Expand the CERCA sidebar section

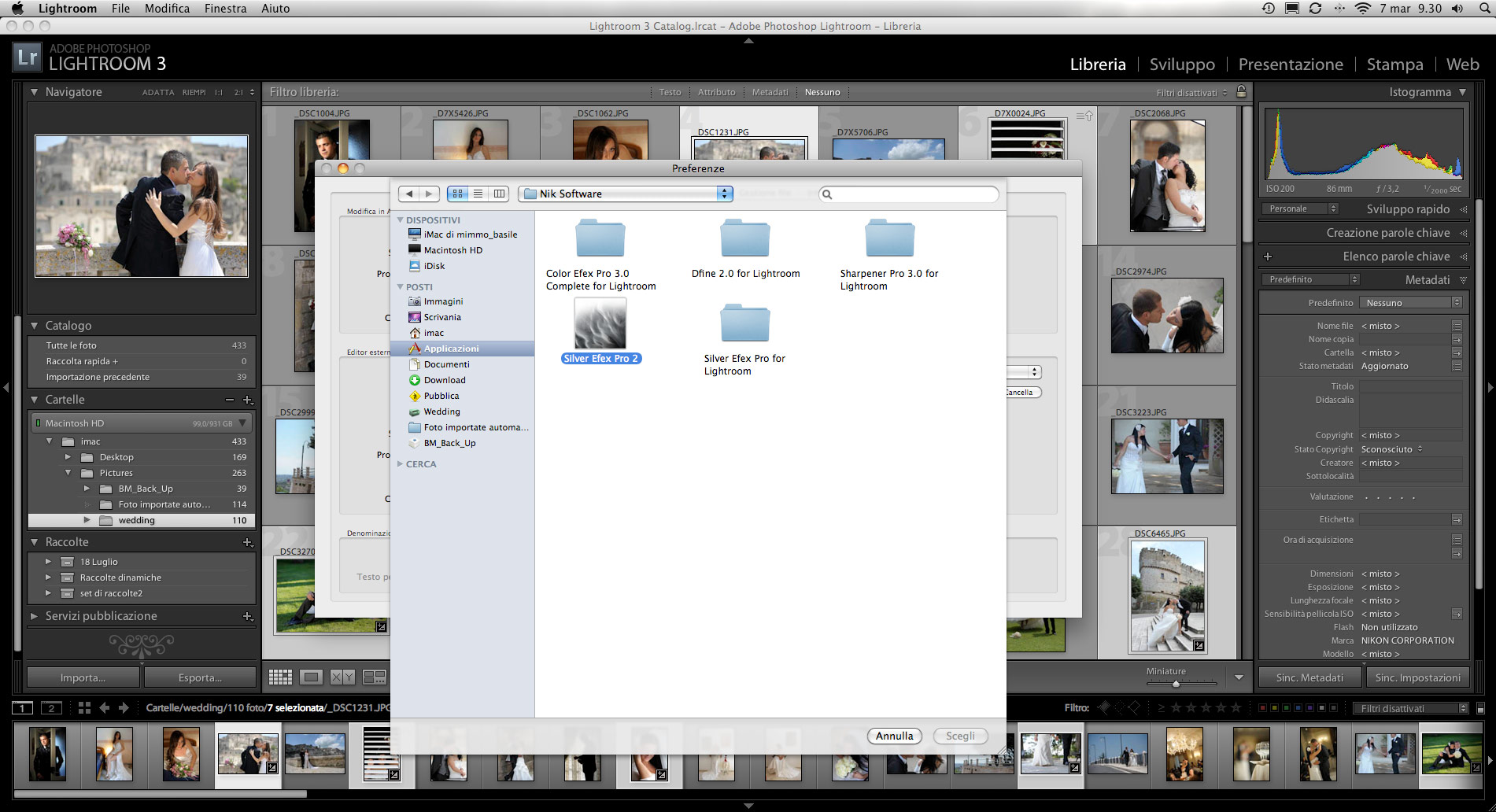400,464
